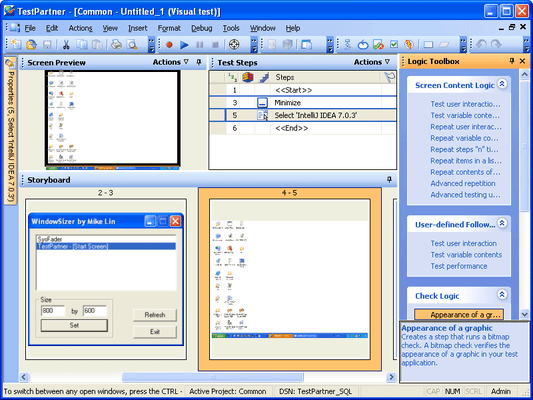Click the New asset toolbar icon

coord(16,45)
